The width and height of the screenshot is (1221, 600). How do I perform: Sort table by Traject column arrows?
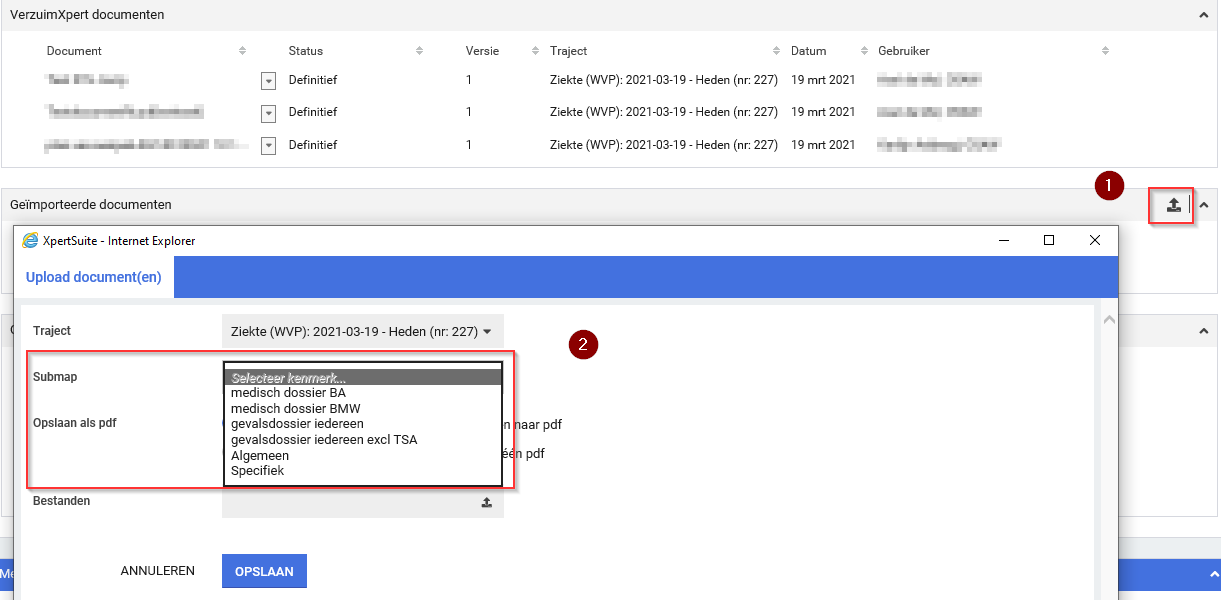coord(777,51)
